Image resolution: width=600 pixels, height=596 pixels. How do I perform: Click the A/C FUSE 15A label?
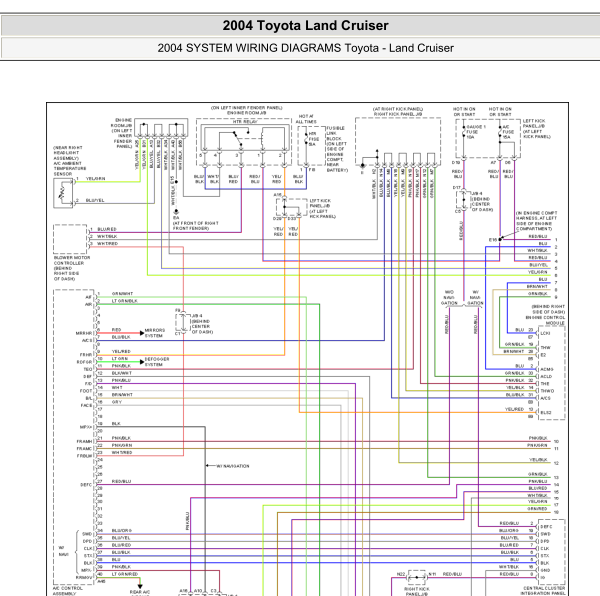507,132
